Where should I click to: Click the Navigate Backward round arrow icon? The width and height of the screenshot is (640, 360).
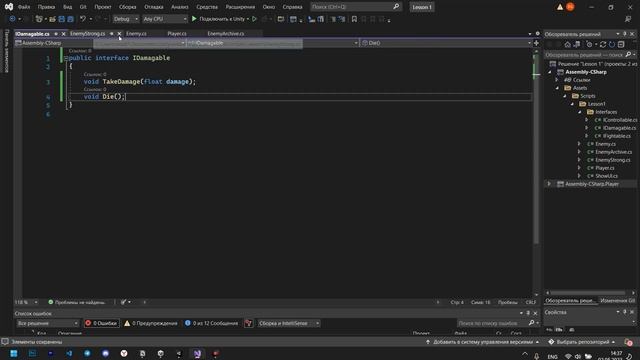[12, 19]
